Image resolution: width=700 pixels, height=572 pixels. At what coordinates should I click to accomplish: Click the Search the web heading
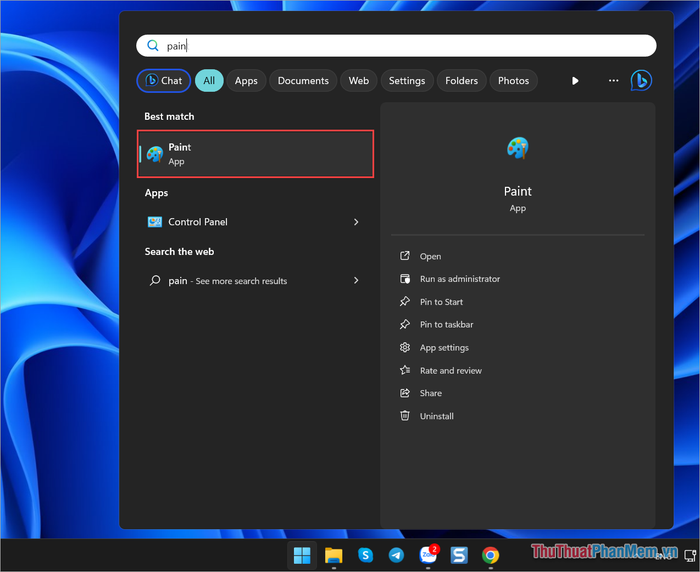pos(179,252)
